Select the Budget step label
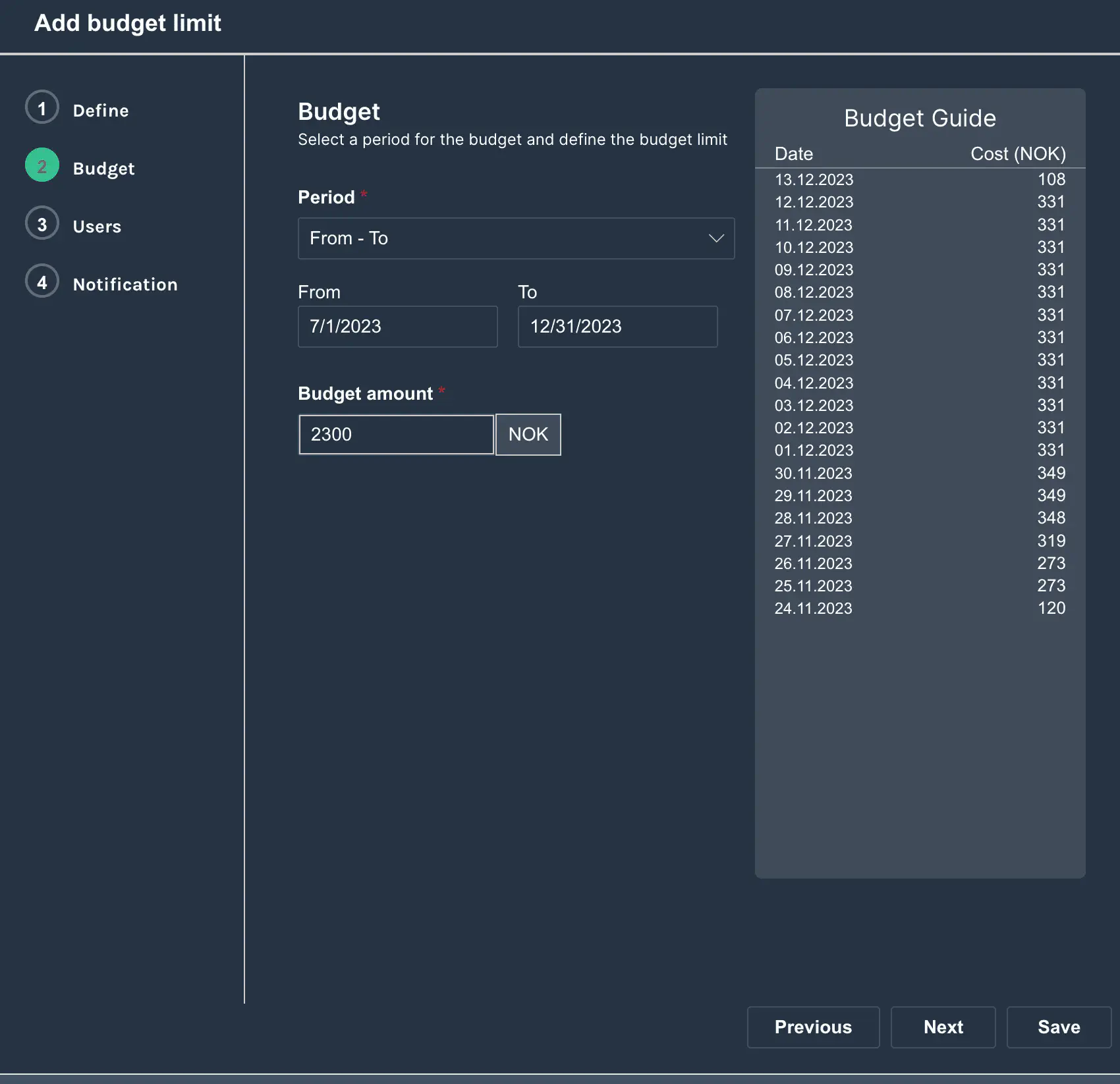Screen dimensions: 1120x1084 (103, 169)
